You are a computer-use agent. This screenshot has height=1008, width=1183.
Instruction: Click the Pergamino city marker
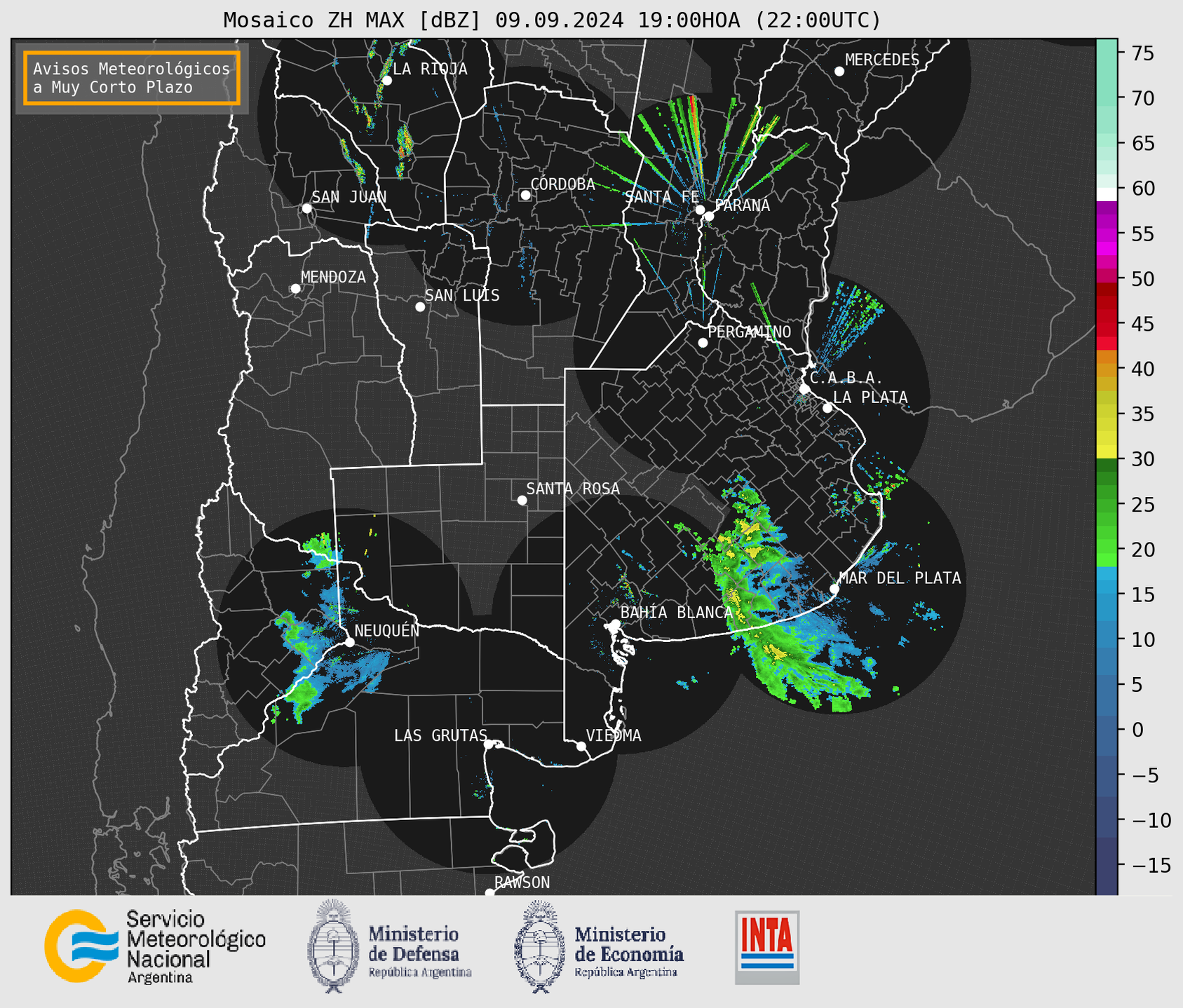(703, 343)
